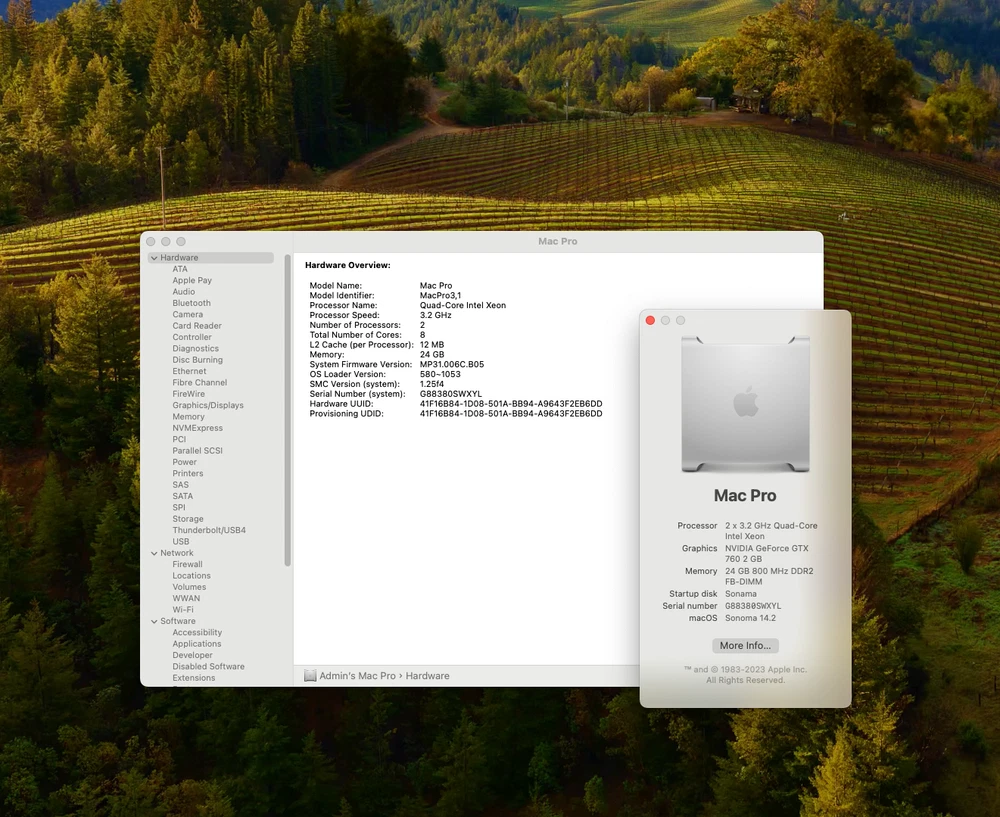Select USB in Hardware list
1000x817 pixels.
pyautogui.click(x=180, y=542)
